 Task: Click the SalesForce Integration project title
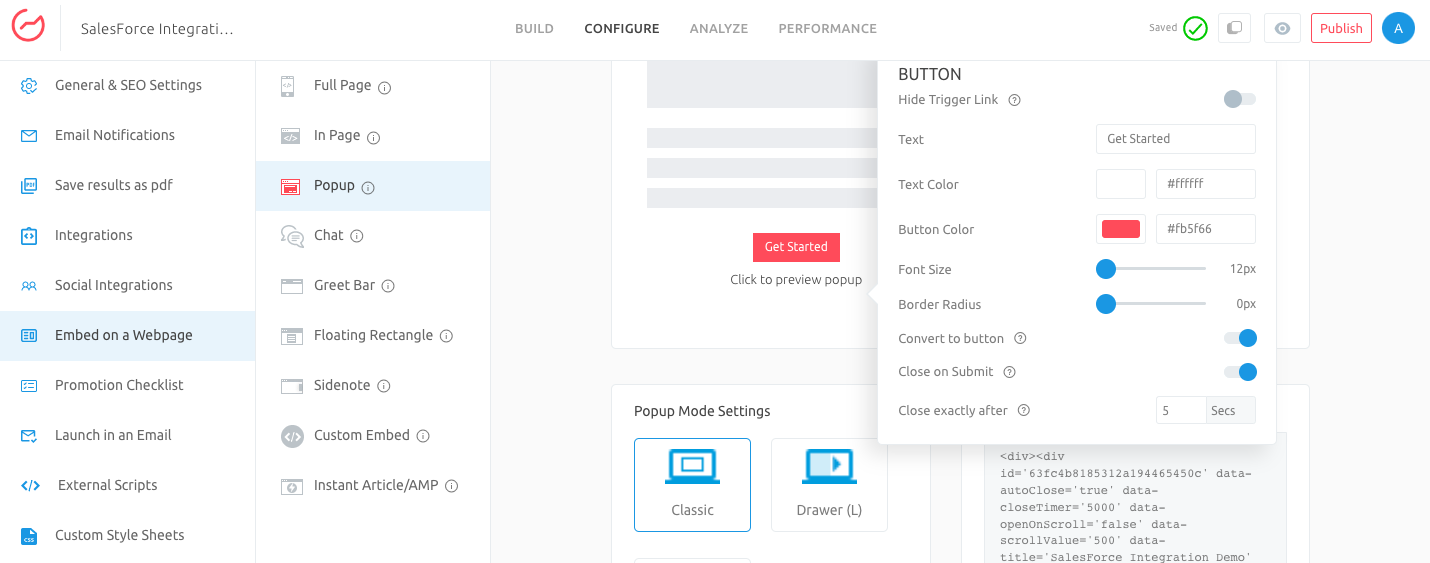(157, 29)
